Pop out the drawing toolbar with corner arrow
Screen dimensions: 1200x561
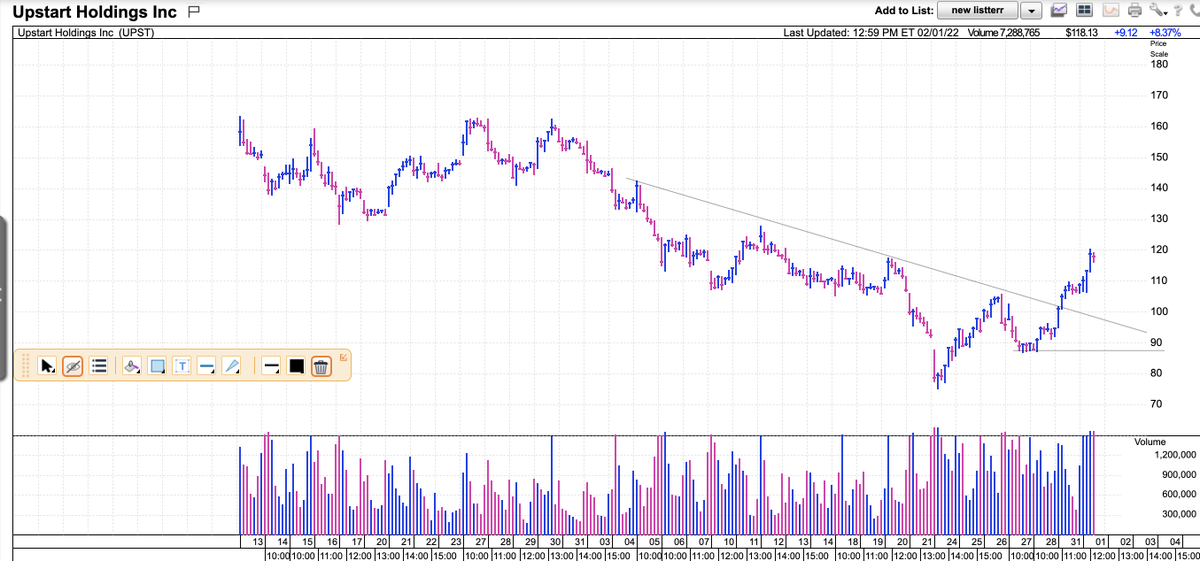coord(343,357)
